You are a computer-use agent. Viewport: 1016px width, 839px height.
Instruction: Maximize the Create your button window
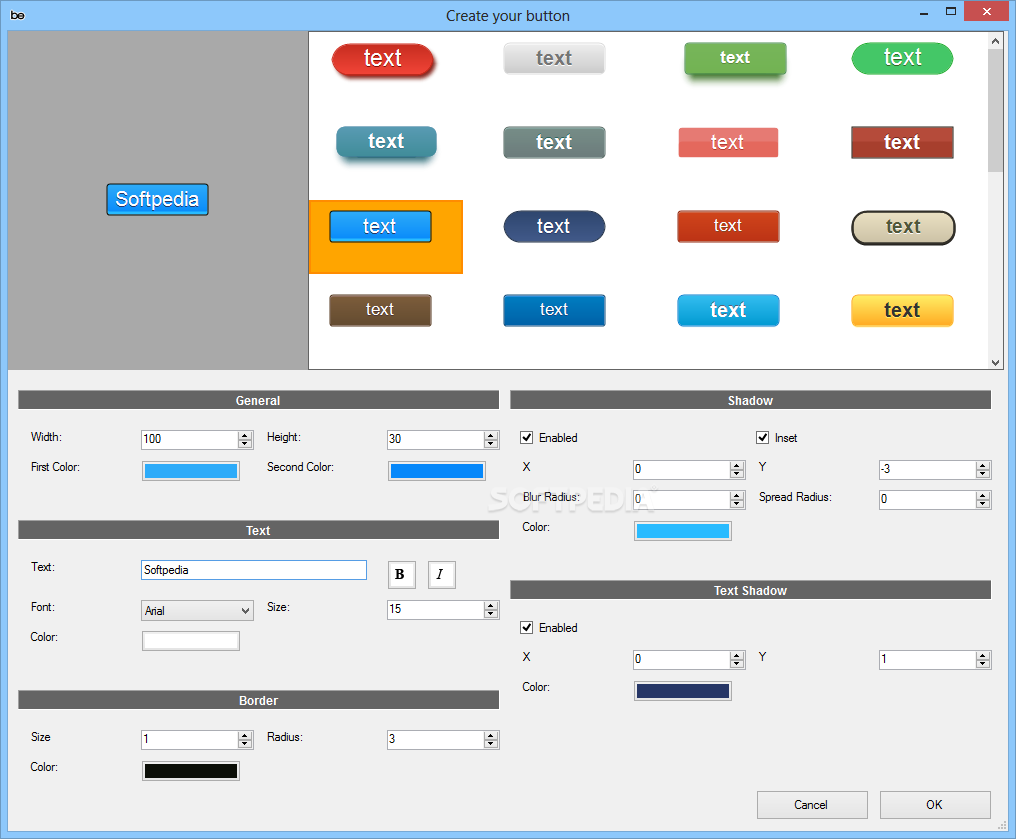point(951,12)
